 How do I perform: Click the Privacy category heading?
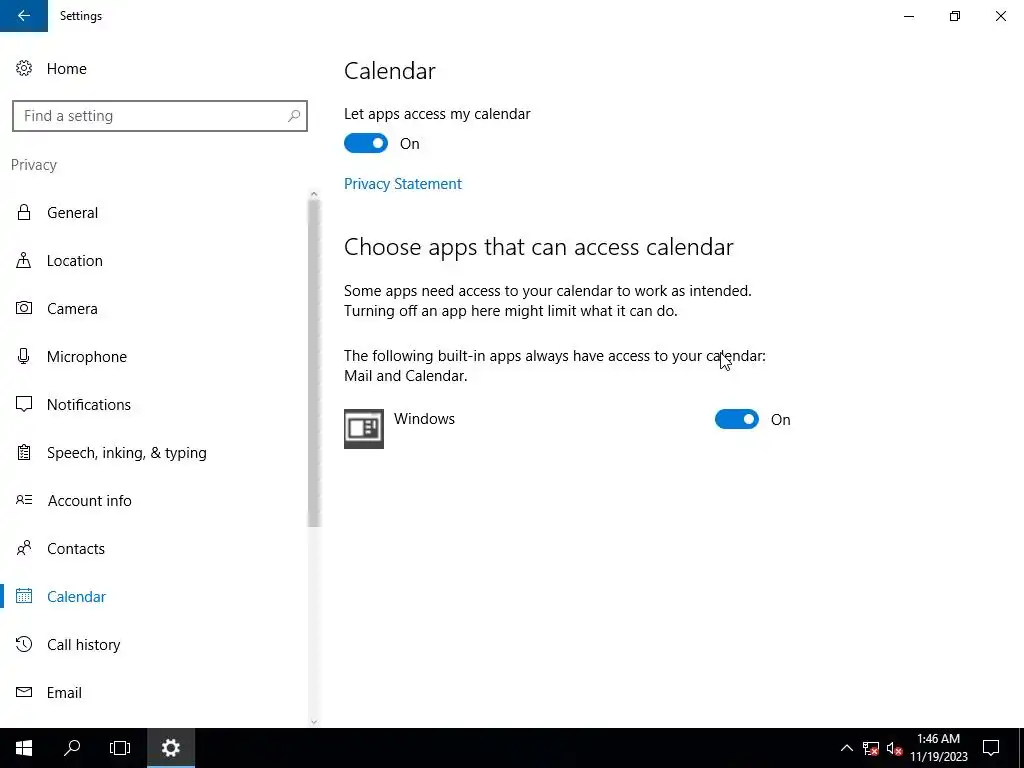34,165
